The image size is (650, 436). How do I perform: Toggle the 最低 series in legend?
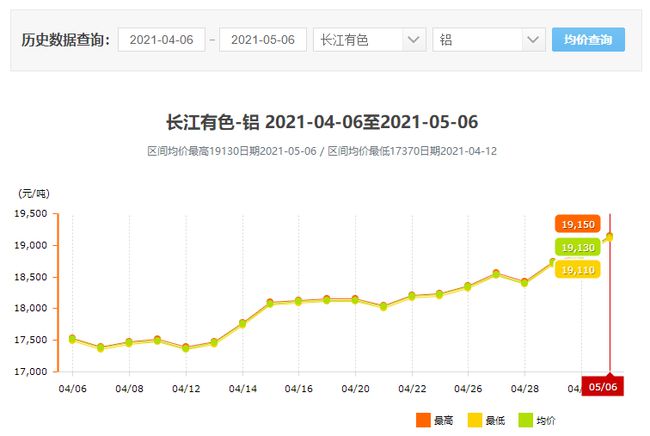[487, 418]
